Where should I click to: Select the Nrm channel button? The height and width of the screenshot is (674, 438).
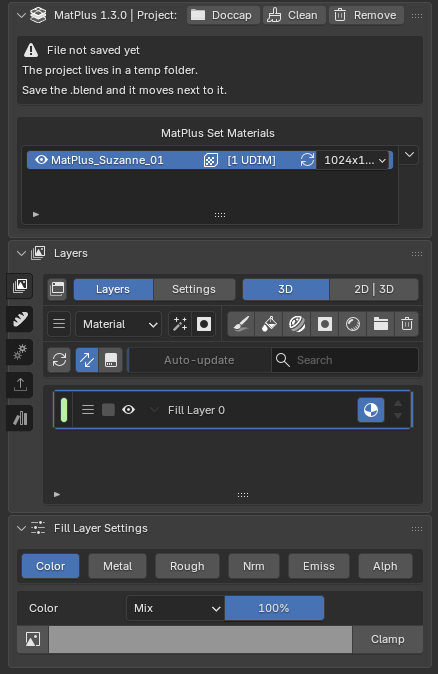(254, 566)
